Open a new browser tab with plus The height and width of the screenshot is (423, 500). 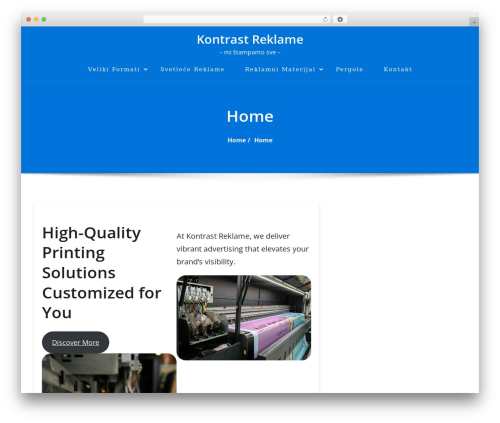(474, 22)
